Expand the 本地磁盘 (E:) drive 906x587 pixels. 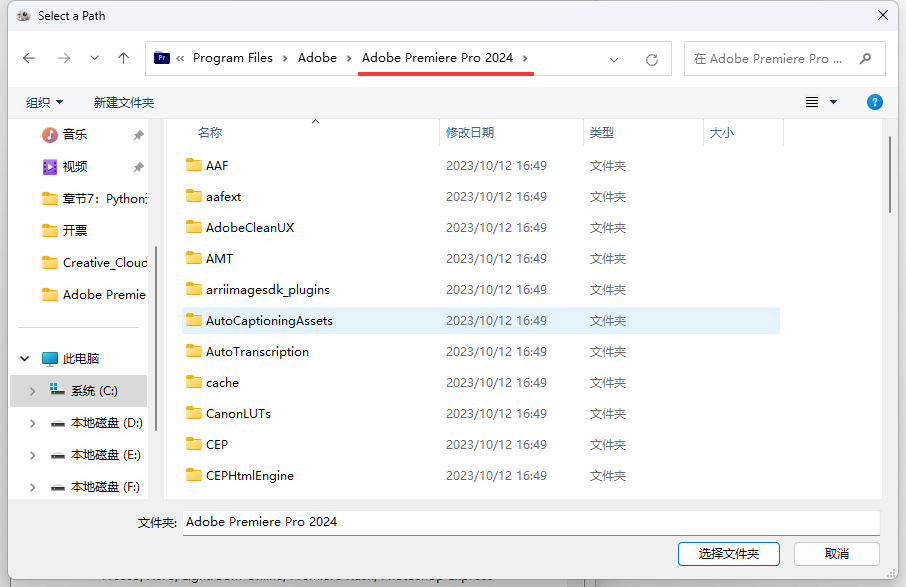click(x=32, y=455)
